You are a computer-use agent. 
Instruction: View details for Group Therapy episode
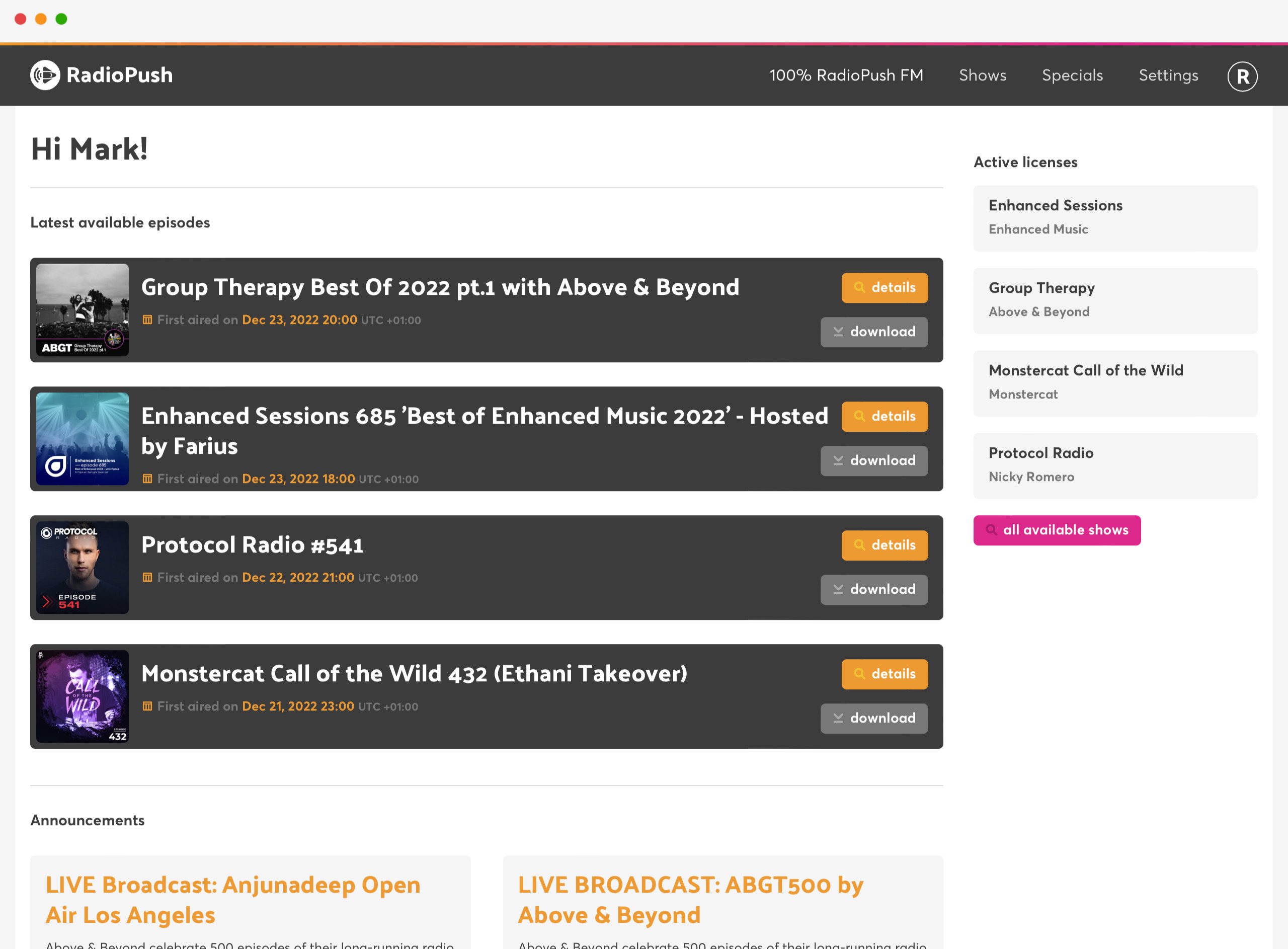click(x=884, y=287)
